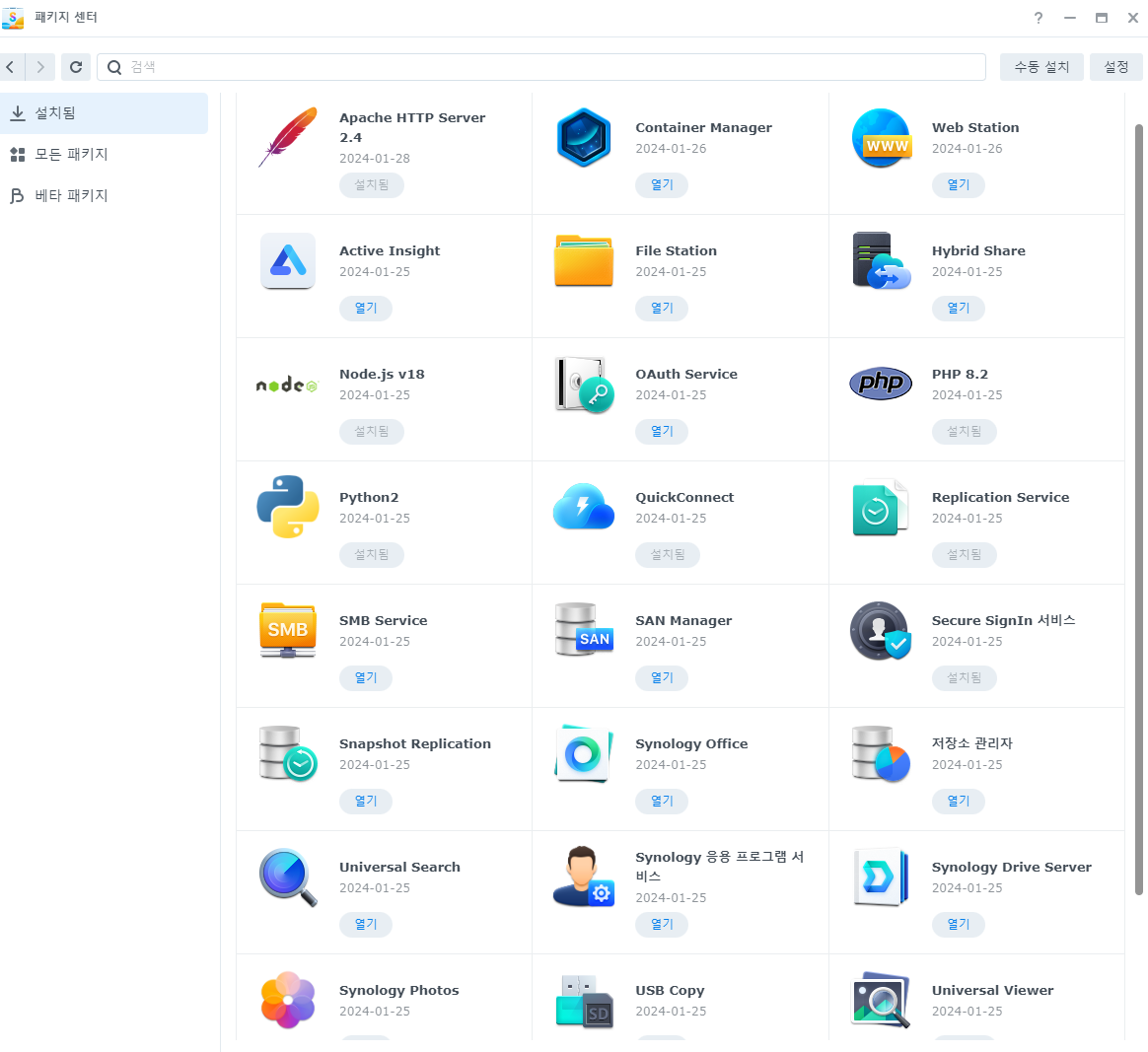
Task: Click the Synology 응용 프로그램 서비스 icon
Action: 584,877
